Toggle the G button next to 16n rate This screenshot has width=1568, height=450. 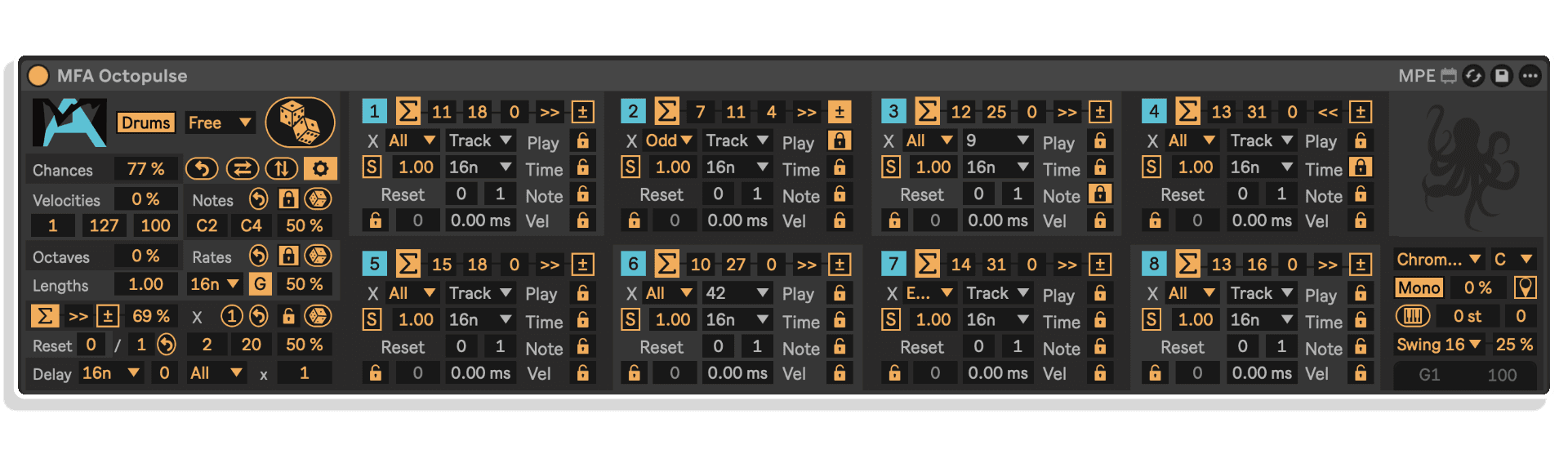[260, 284]
